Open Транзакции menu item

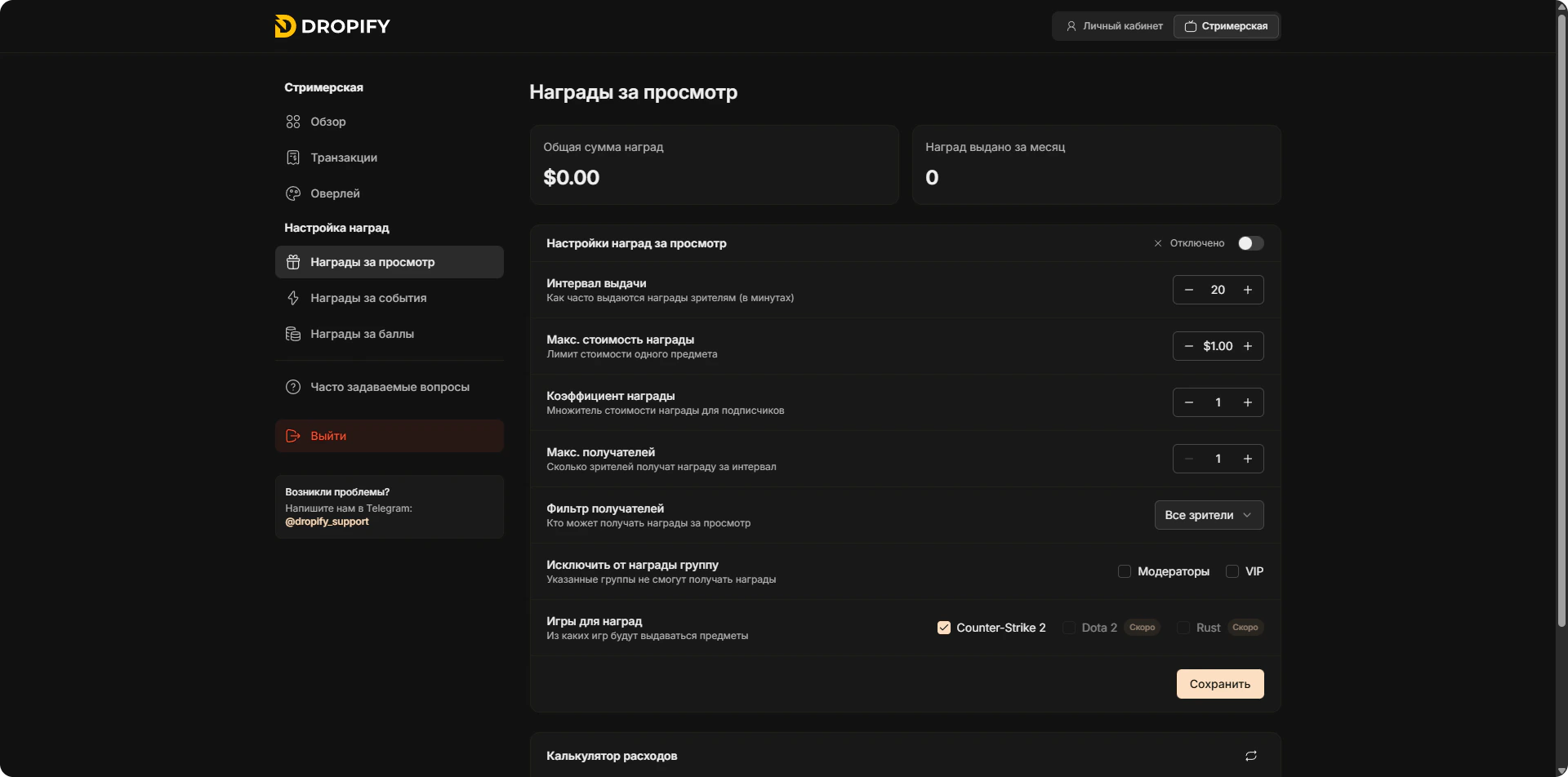tap(390, 158)
